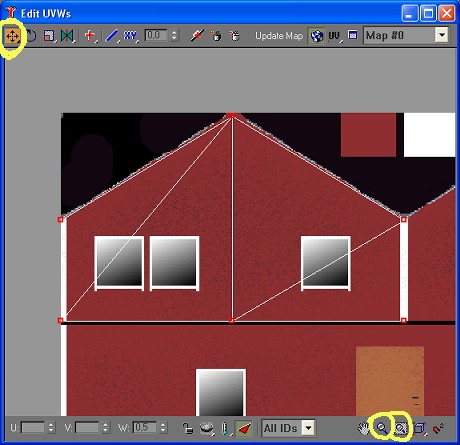The height and width of the screenshot is (445, 460).
Task: Click the XY axis constraint button
Action: point(130,35)
